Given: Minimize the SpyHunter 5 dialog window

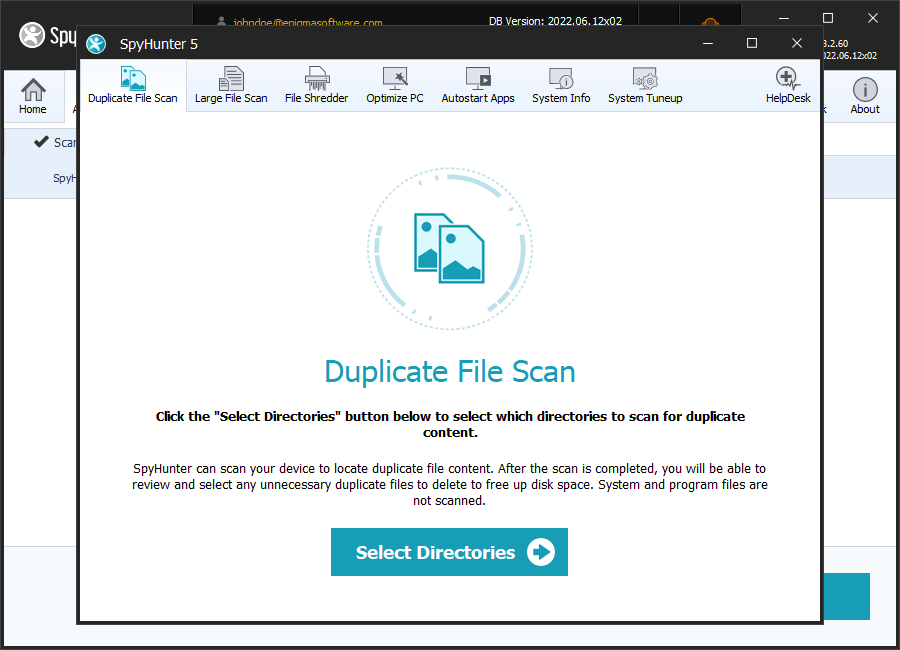Looking at the screenshot, I should click(708, 43).
